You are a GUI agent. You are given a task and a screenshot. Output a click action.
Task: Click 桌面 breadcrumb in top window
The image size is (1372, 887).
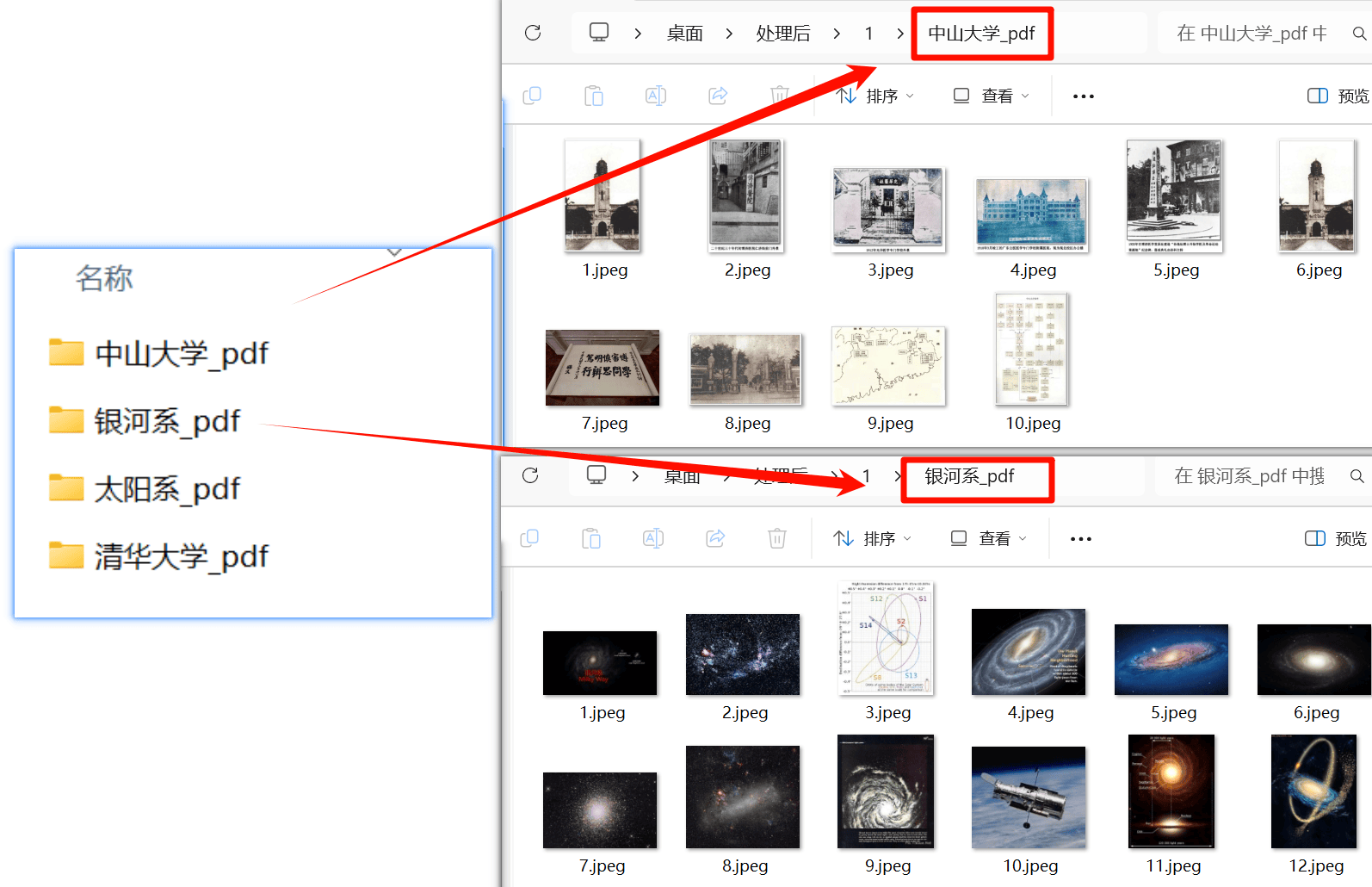pos(685,34)
